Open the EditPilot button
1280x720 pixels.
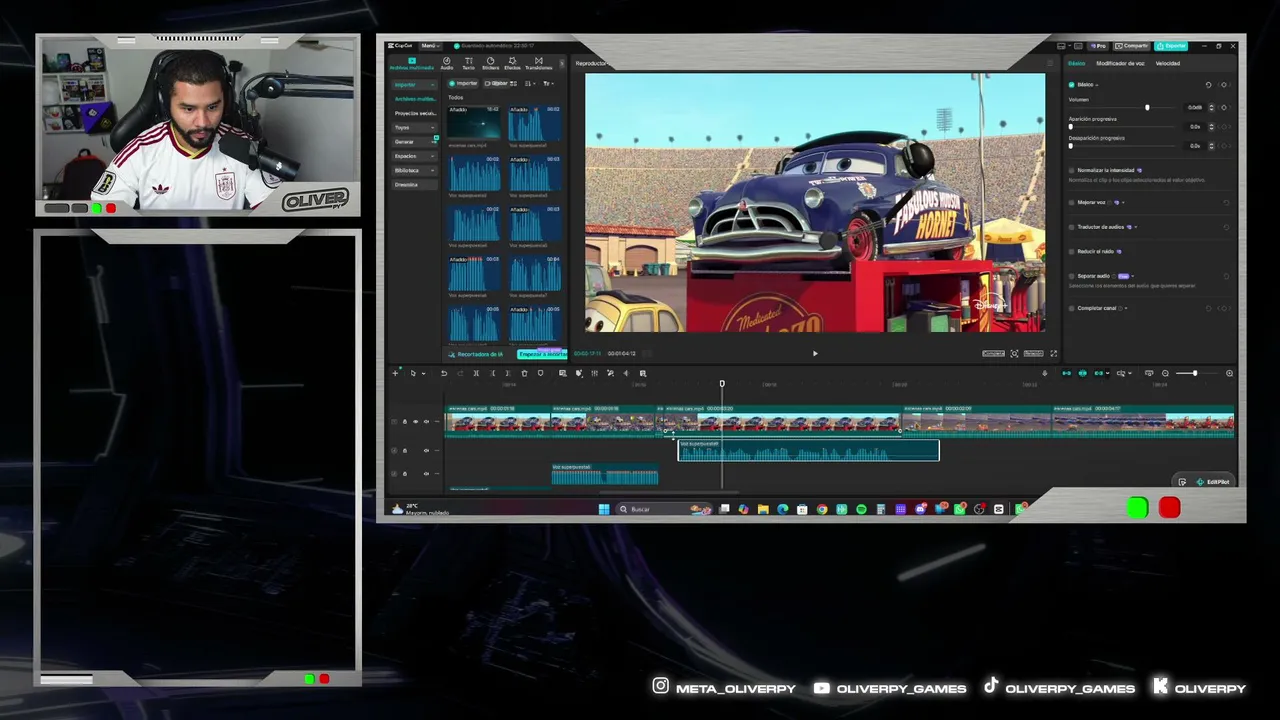click(1212, 482)
